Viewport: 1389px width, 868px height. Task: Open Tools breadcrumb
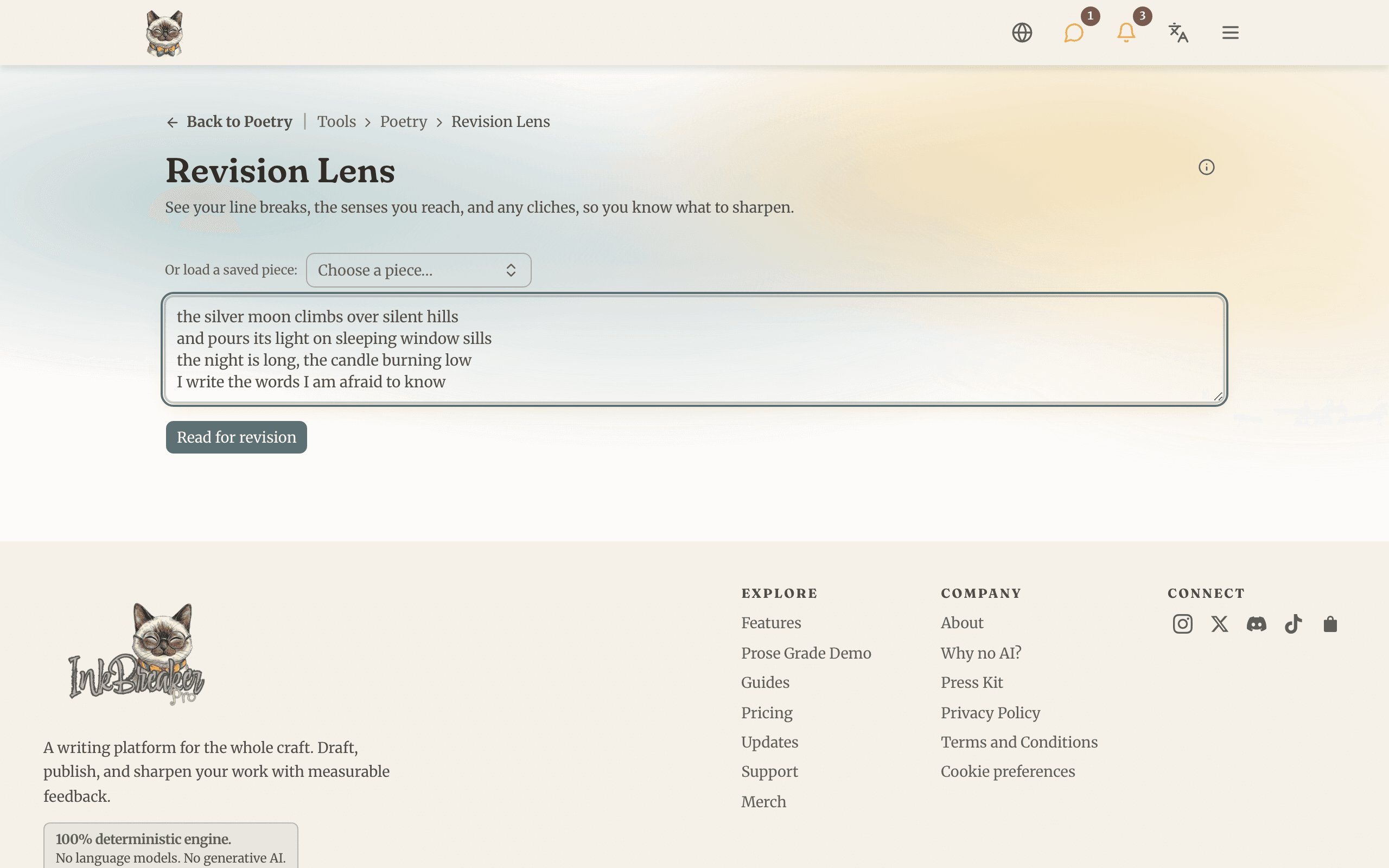336,122
